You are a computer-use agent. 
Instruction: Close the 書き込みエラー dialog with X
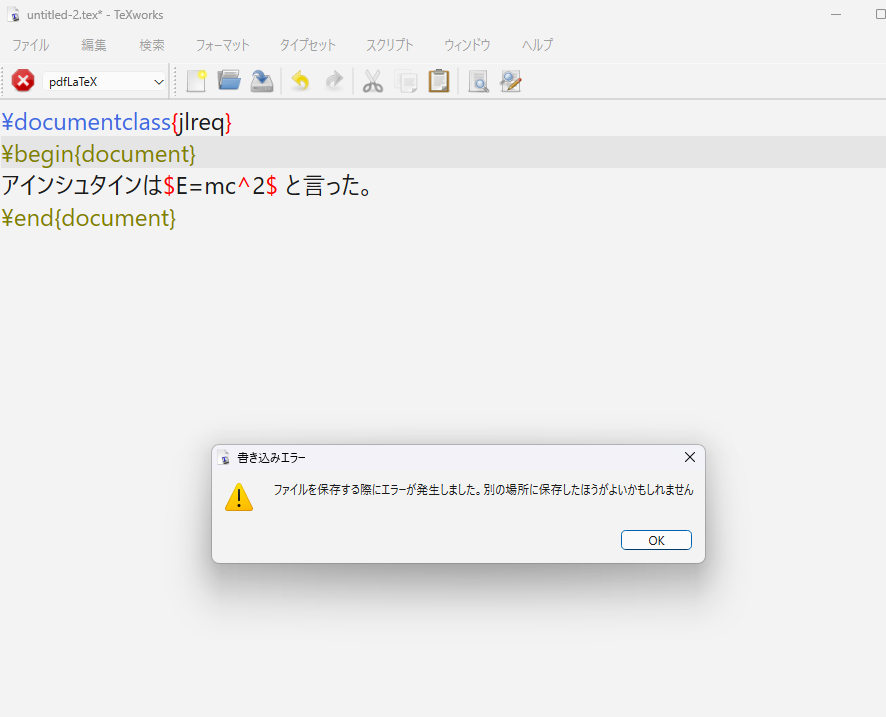point(689,457)
